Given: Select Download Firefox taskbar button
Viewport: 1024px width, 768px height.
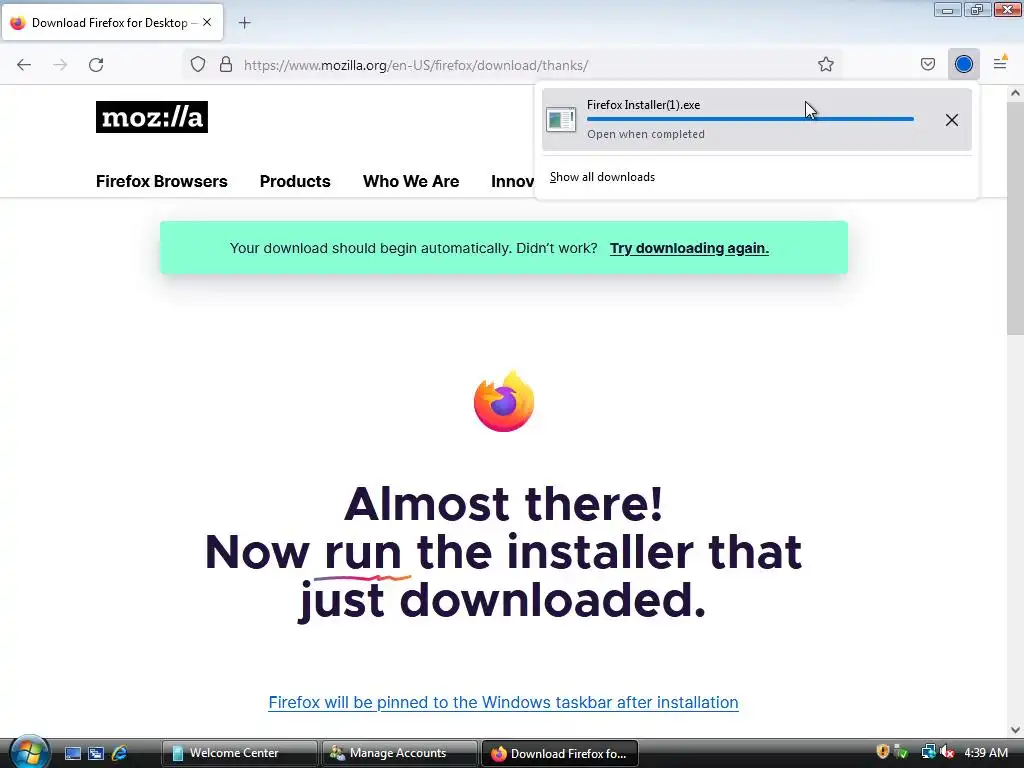Looking at the screenshot, I should tap(559, 753).
